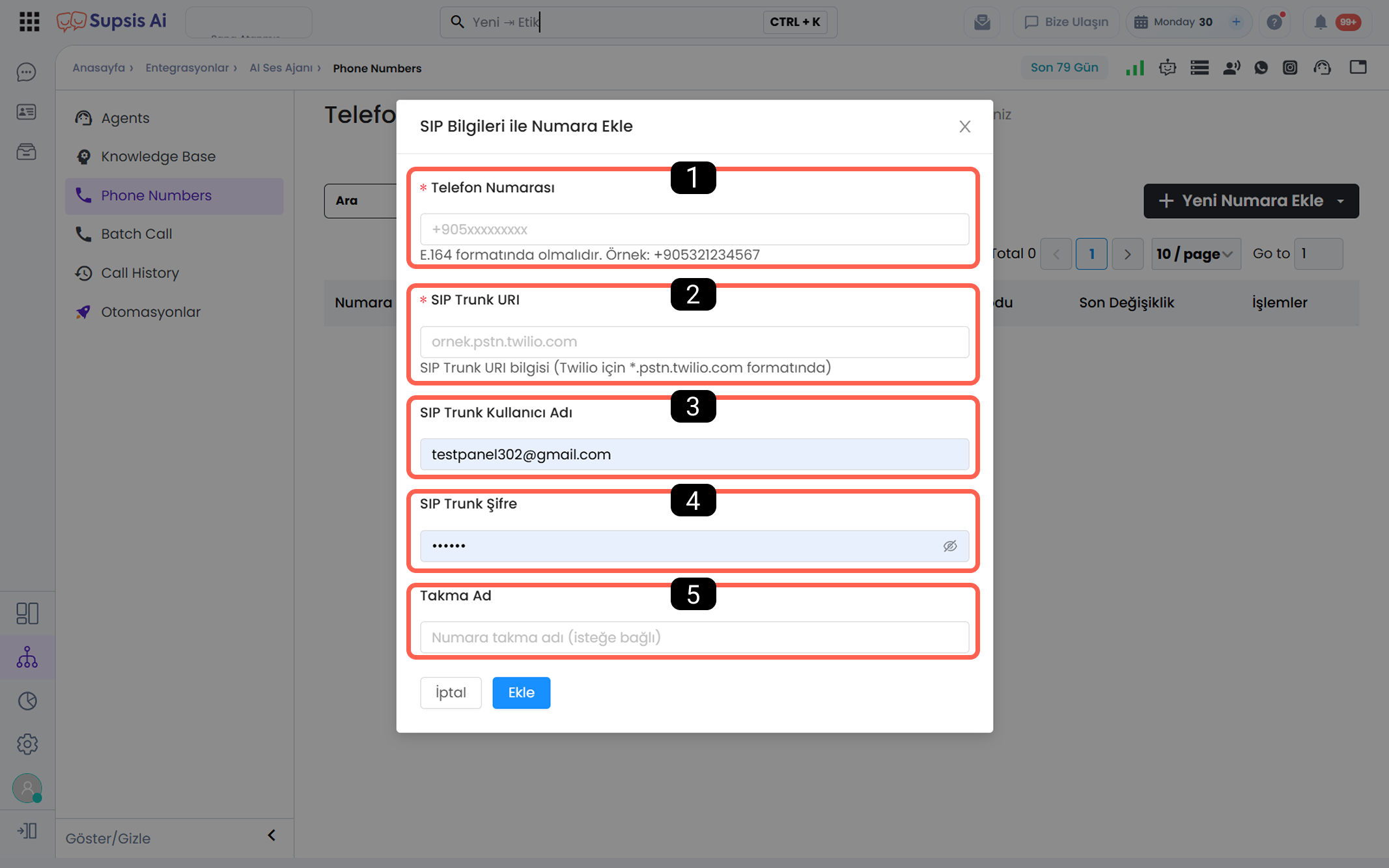
Task: Open Batch Call menu item
Action: [x=174, y=234]
